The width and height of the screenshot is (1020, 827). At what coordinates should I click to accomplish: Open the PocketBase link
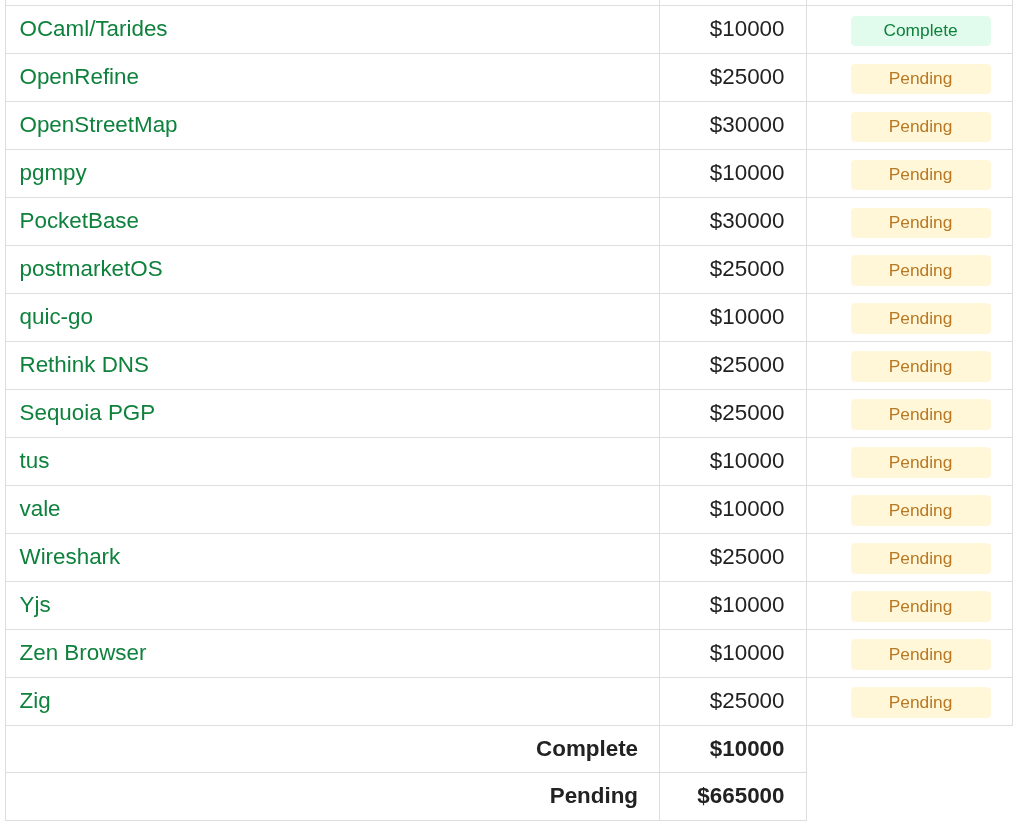click(79, 221)
